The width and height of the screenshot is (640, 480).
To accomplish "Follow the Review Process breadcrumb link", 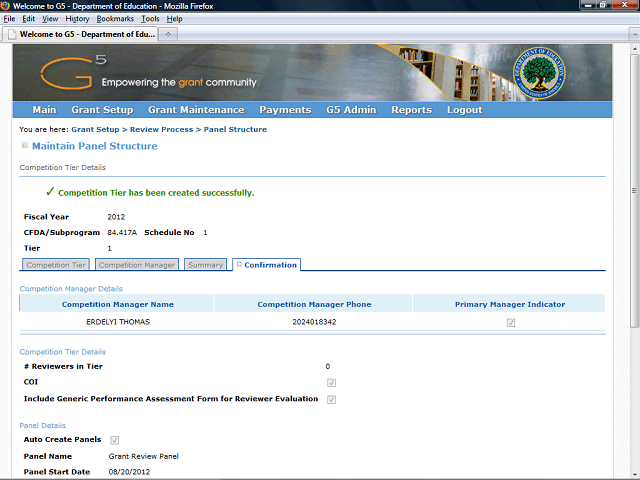I will [x=161, y=129].
